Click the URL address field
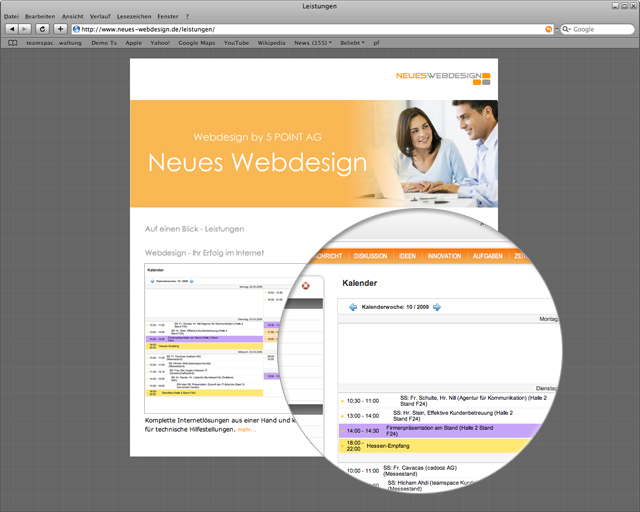 coord(312,29)
